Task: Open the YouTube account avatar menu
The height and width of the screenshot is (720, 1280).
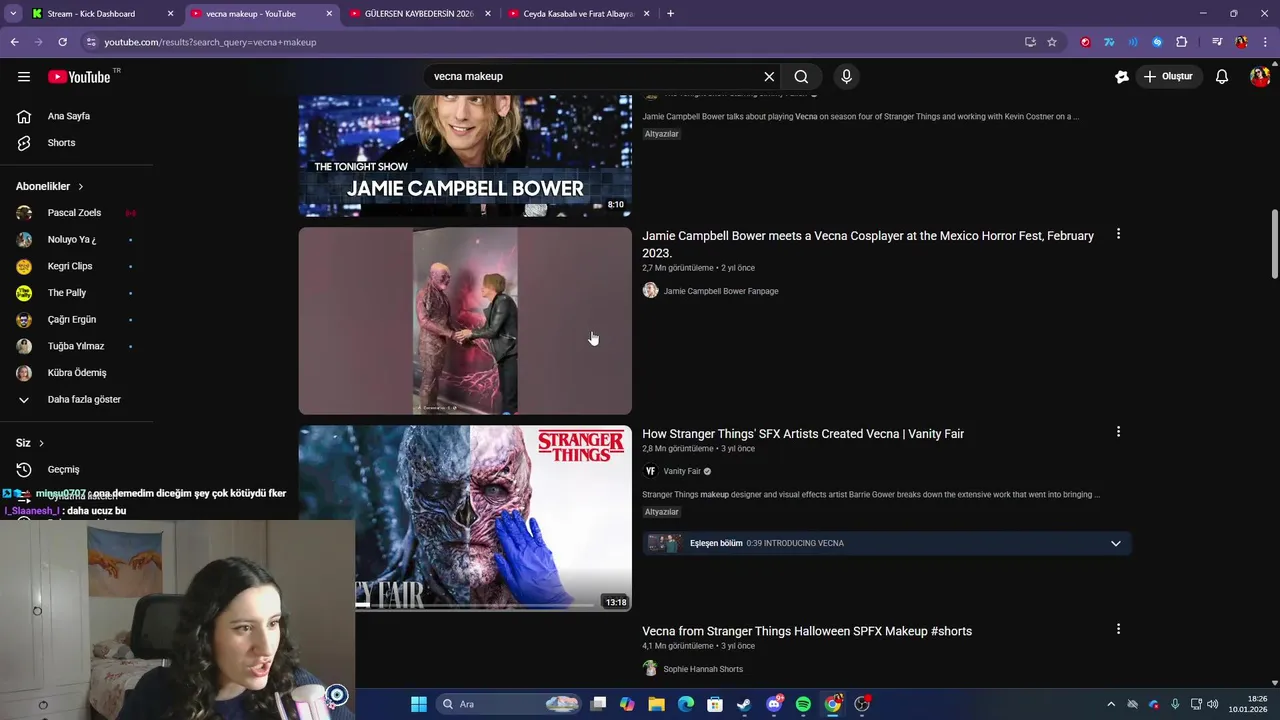Action: [1259, 77]
